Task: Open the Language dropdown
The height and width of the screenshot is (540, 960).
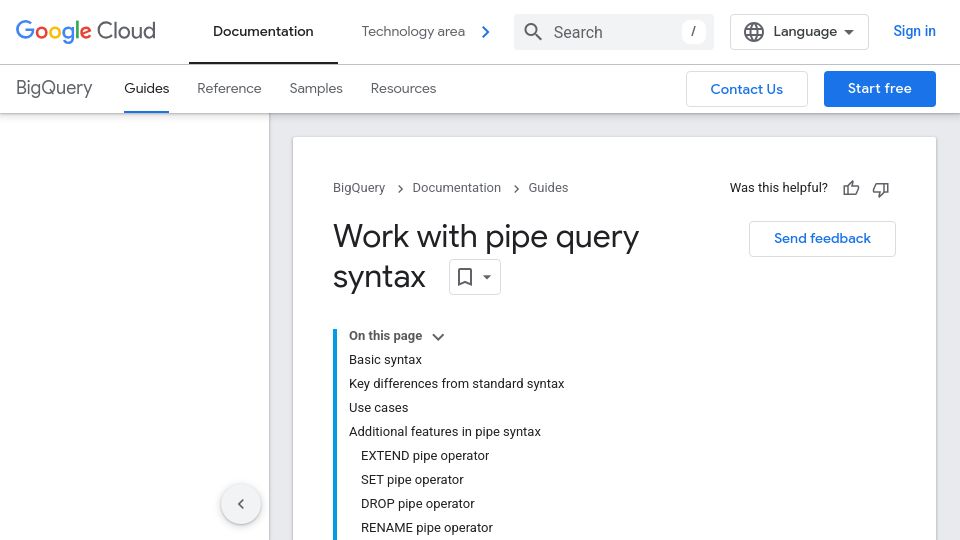Action: pyautogui.click(x=799, y=32)
